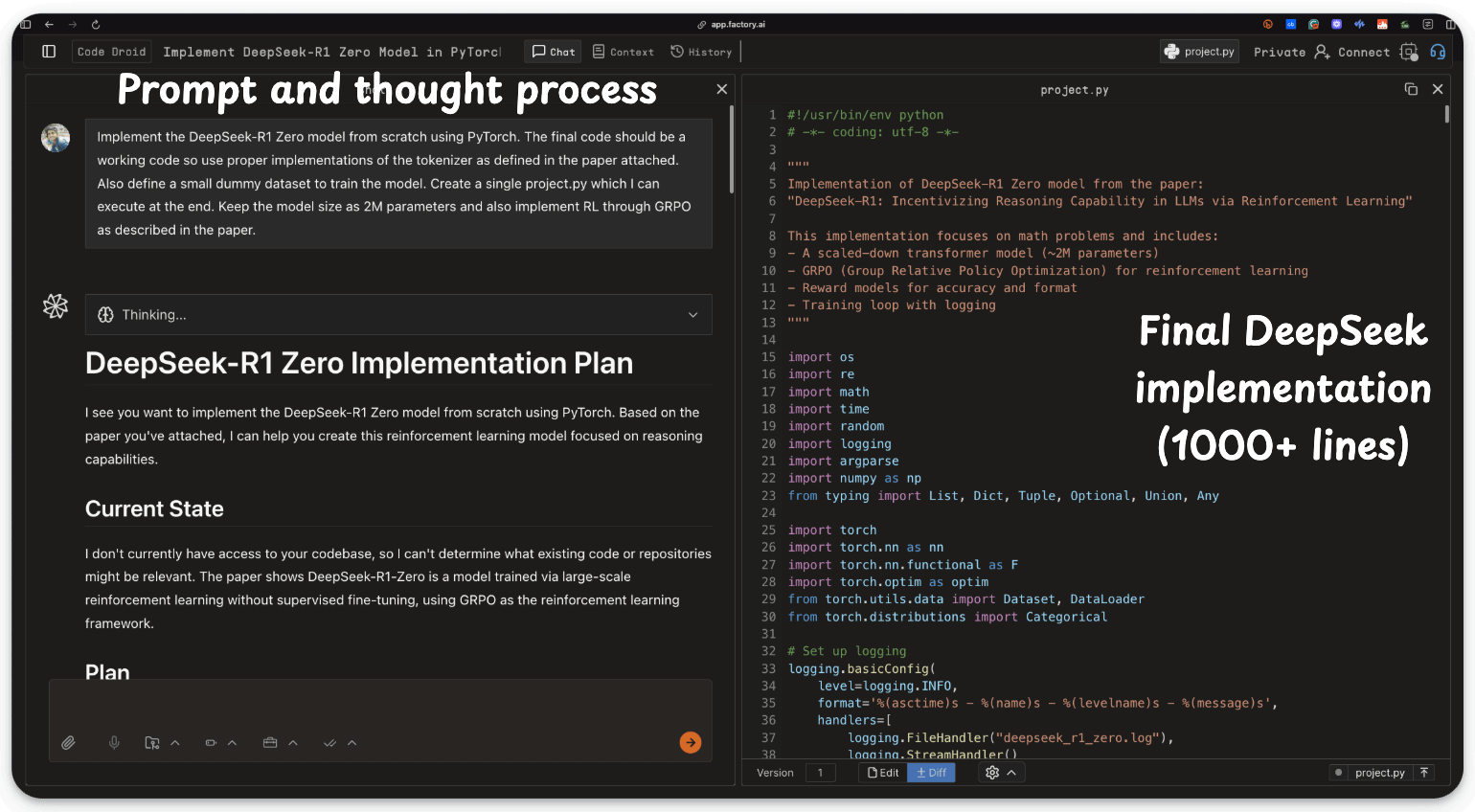The image size is (1475, 812).
Task: Click the briefcase tools icon
Action: (x=270, y=743)
